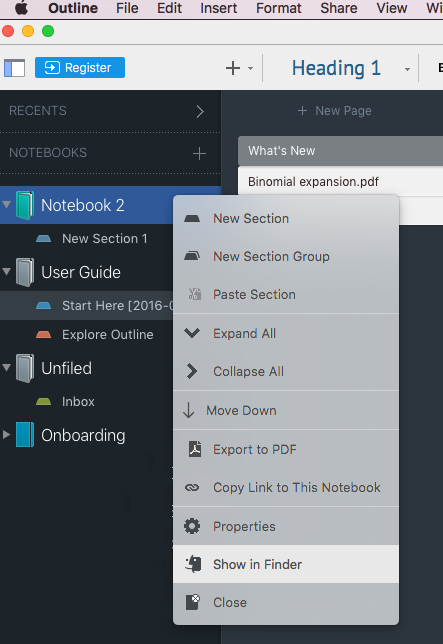Click the New Section 1 blue tab icon
This screenshot has height=644, width=443.
point(44,239)
